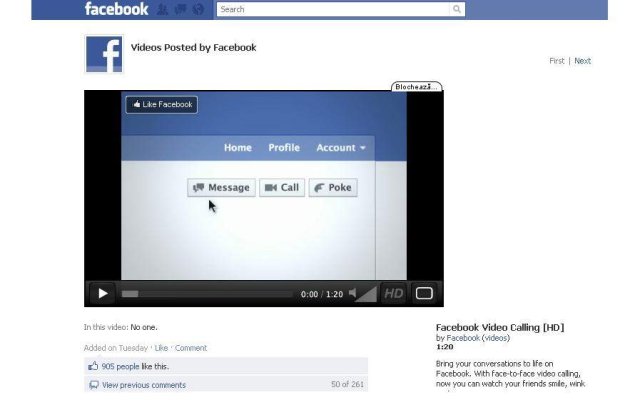This screenshot has height=420, width=640.
Task: Open notifications globe icon in the header
Action: [x=198, y=9]
